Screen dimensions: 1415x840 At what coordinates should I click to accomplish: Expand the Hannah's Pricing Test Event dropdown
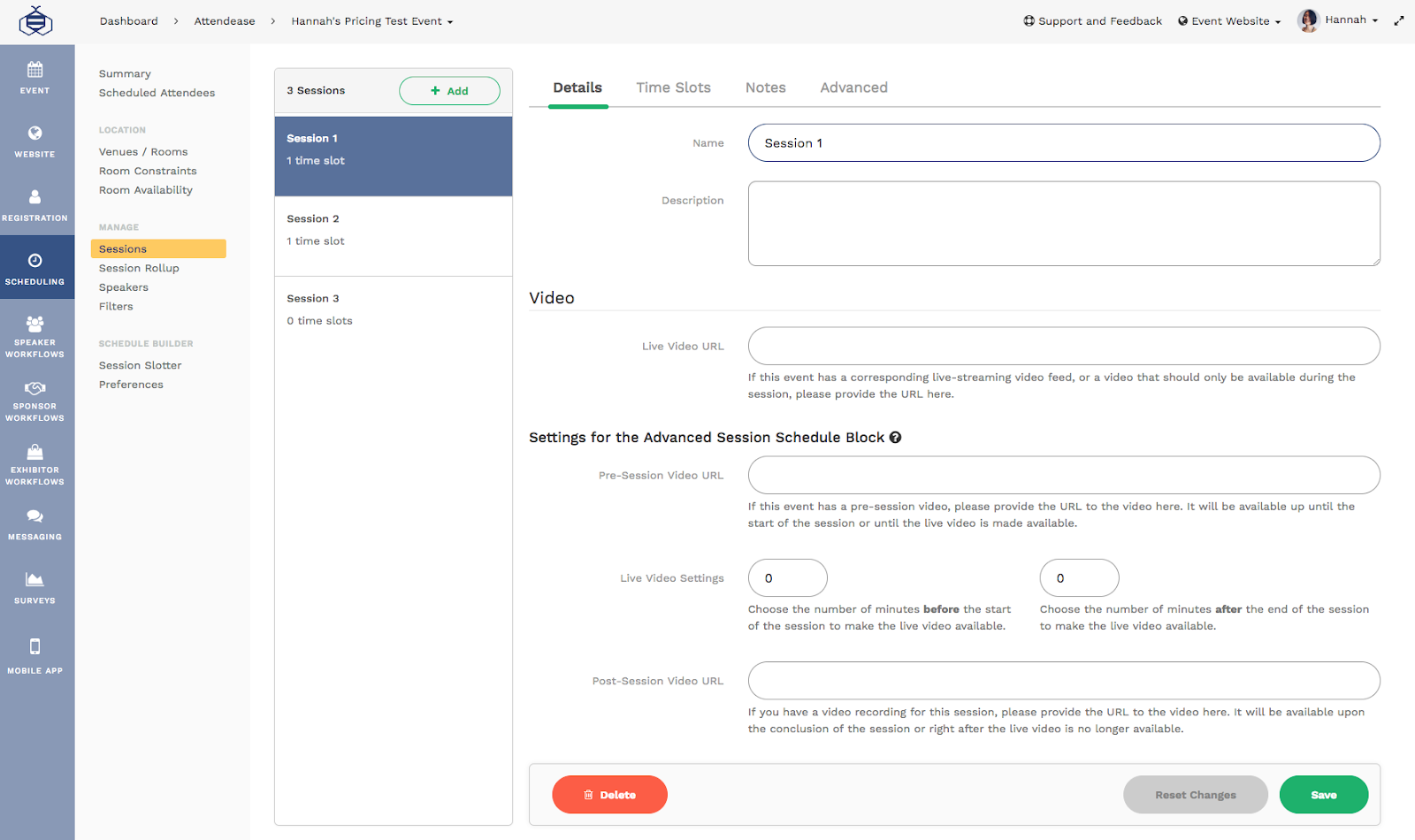[371, 20]
